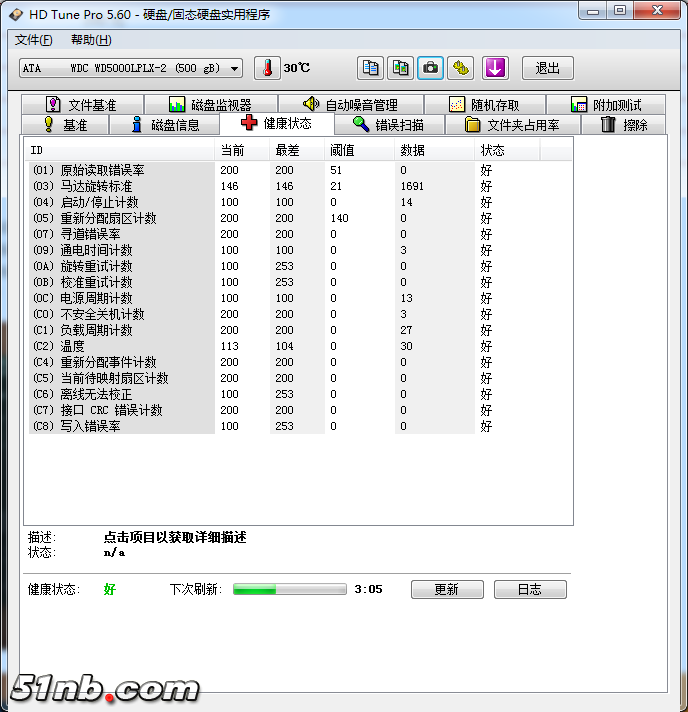Click the purple download arrow icon
This screenshot has width=688, height=712.
coord(495,68)
